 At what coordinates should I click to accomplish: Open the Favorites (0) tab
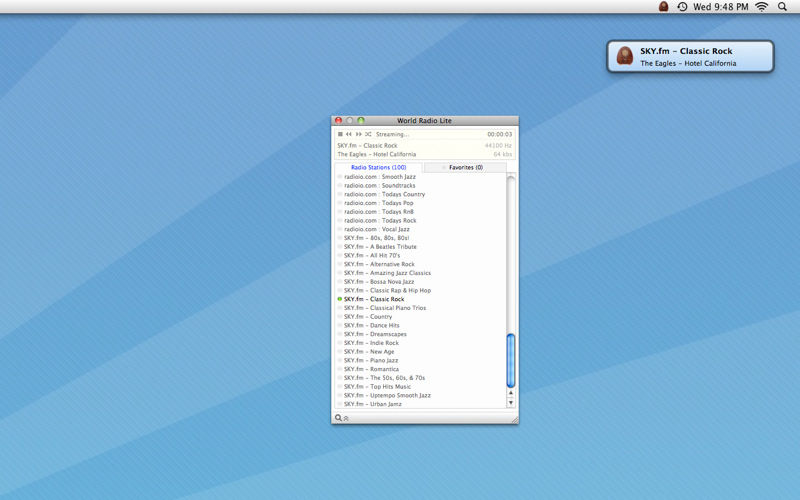coord(465,167)
